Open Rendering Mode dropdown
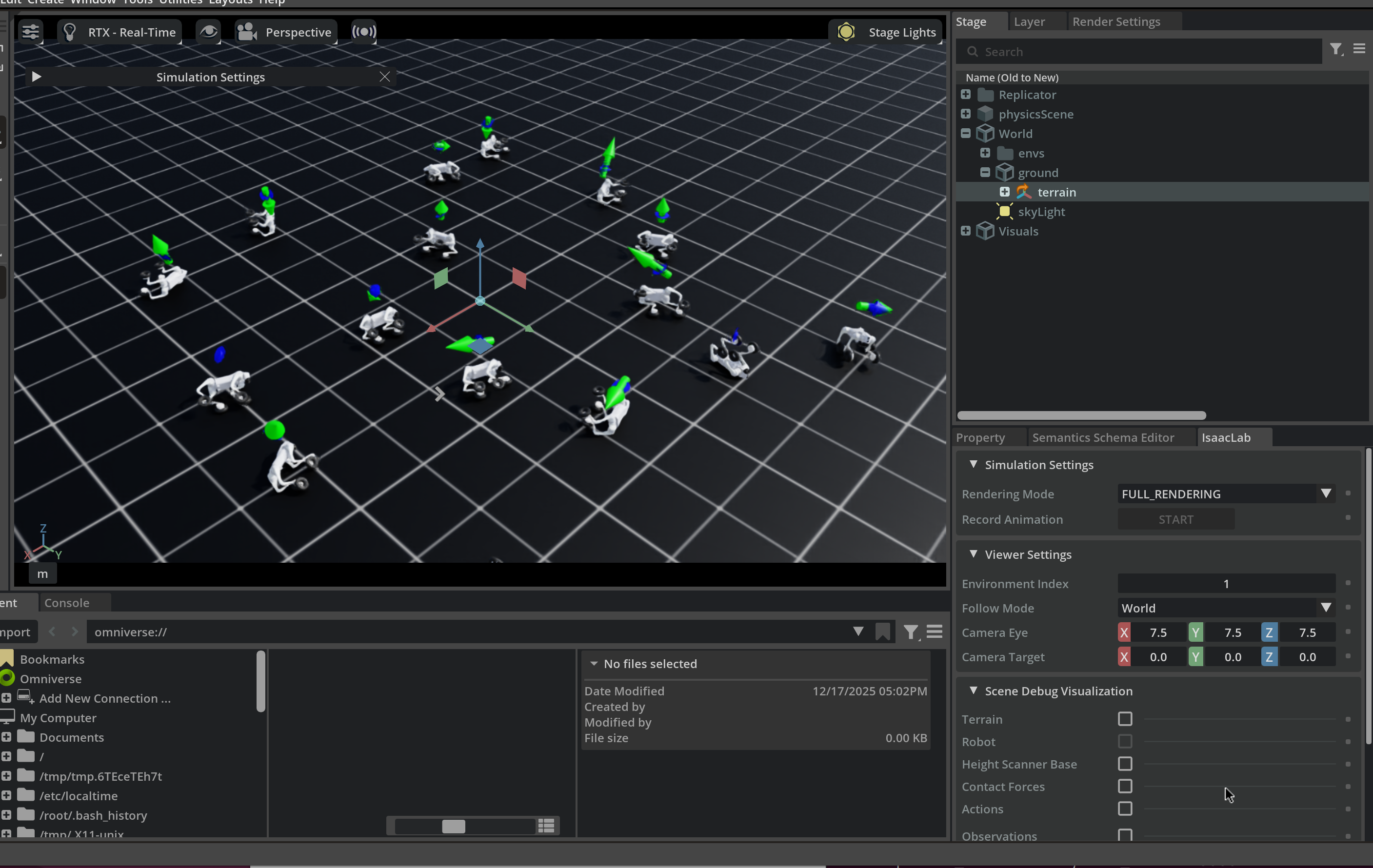Viewport: 1373px width, 868px height. 1225,494
